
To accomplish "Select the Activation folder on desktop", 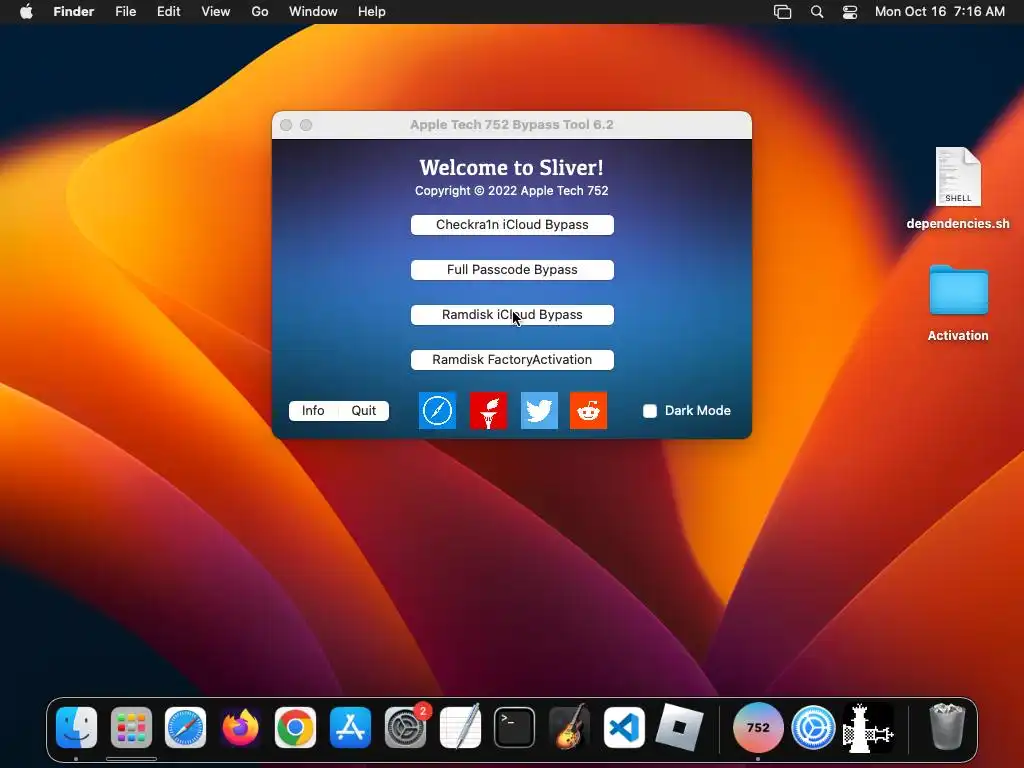I will pos(958,303).
